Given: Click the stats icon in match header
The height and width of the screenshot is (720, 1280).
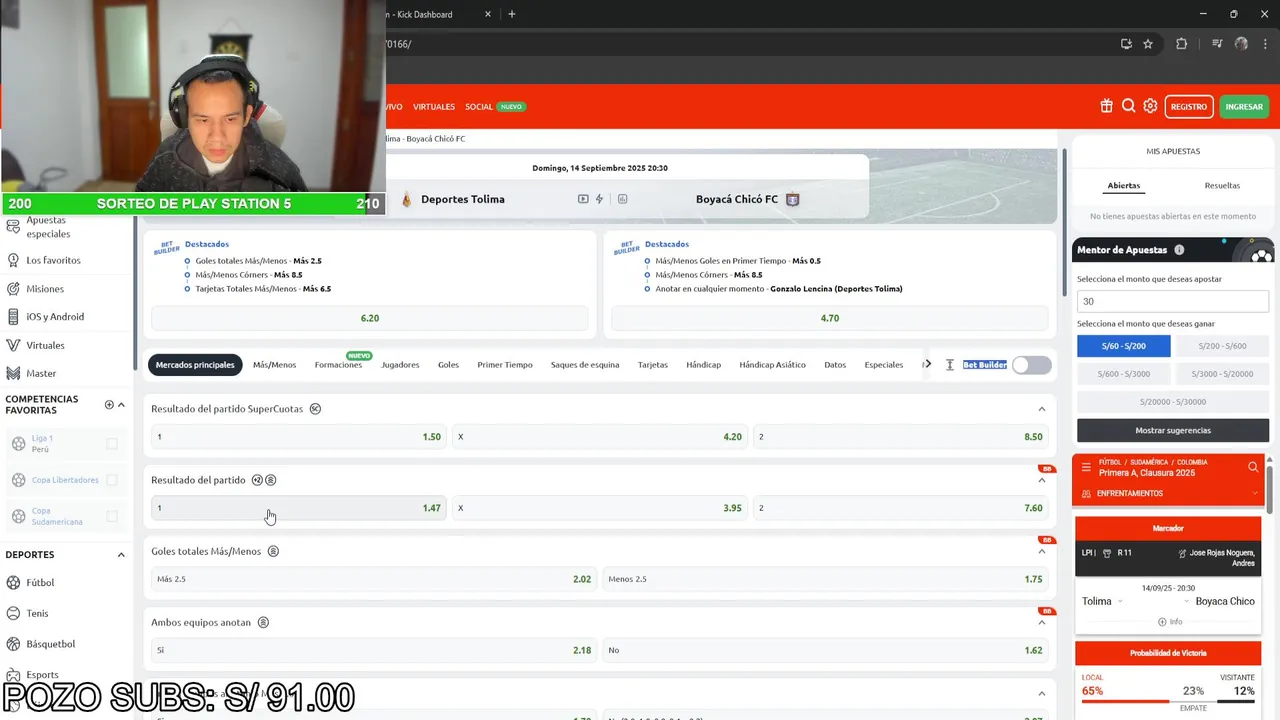Looking at the screenshot, I should [622, 199].
